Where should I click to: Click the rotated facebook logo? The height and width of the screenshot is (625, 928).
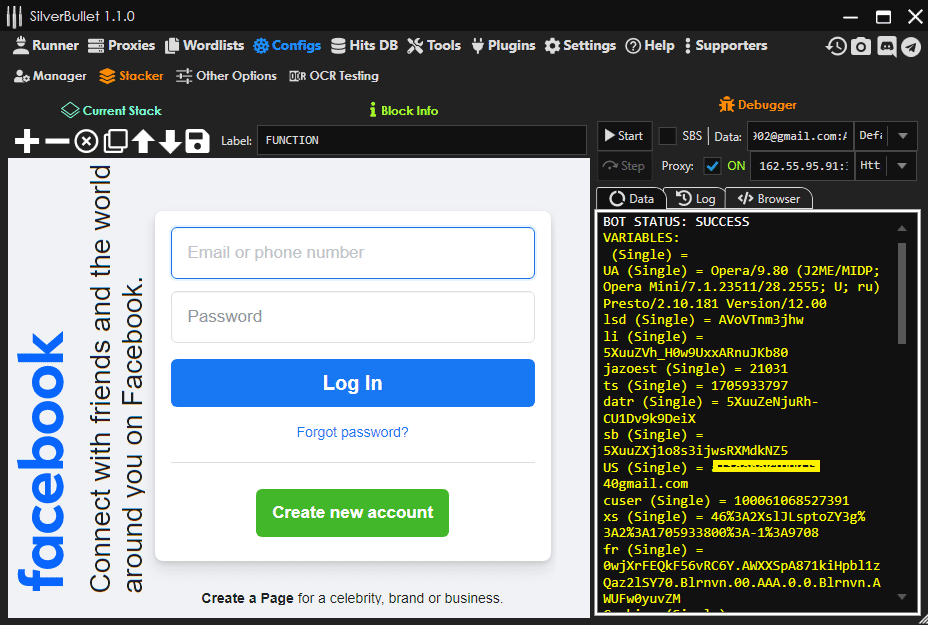[40, 460]
